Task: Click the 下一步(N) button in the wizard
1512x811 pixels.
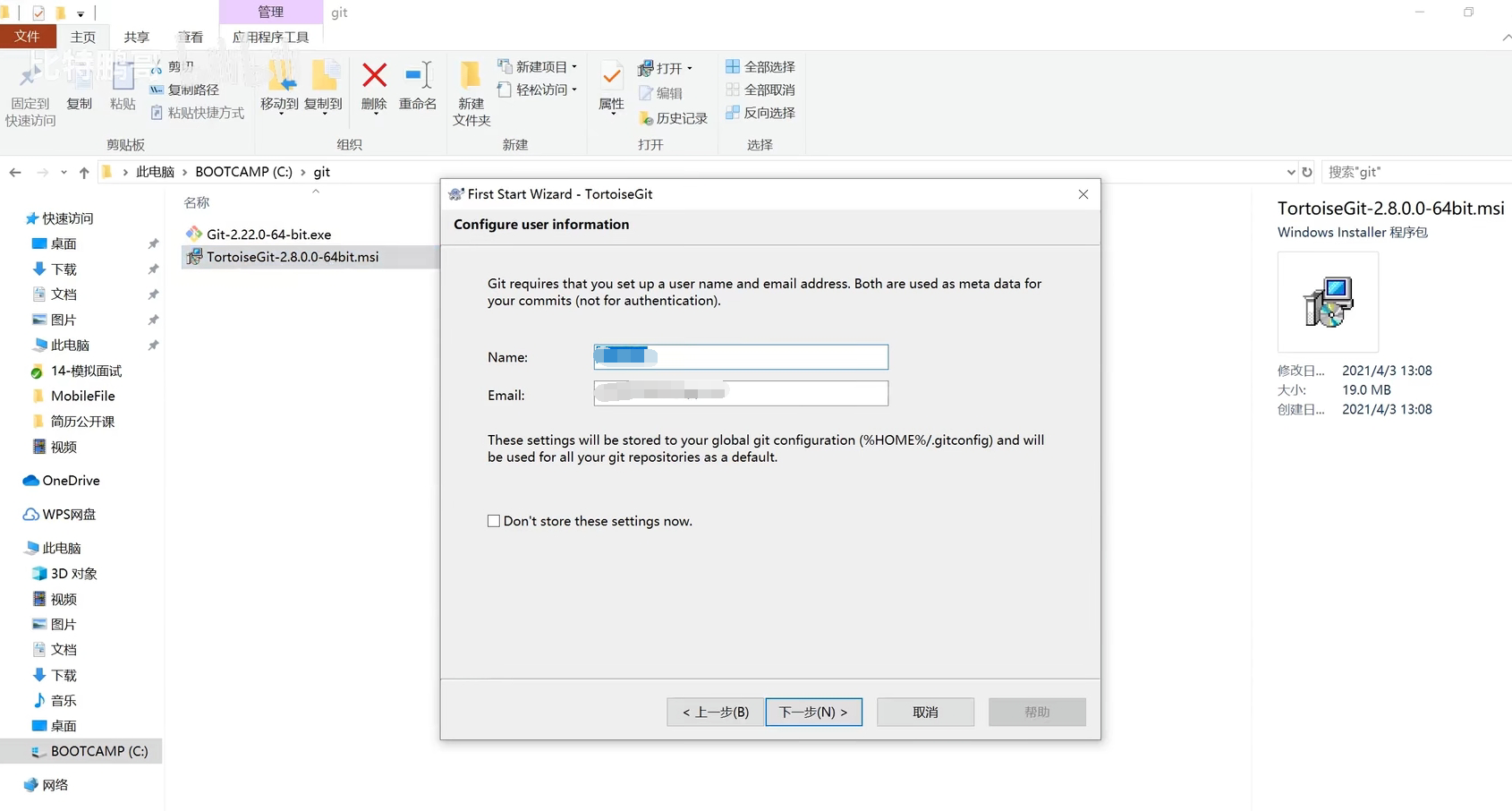Action: point(813,712)
